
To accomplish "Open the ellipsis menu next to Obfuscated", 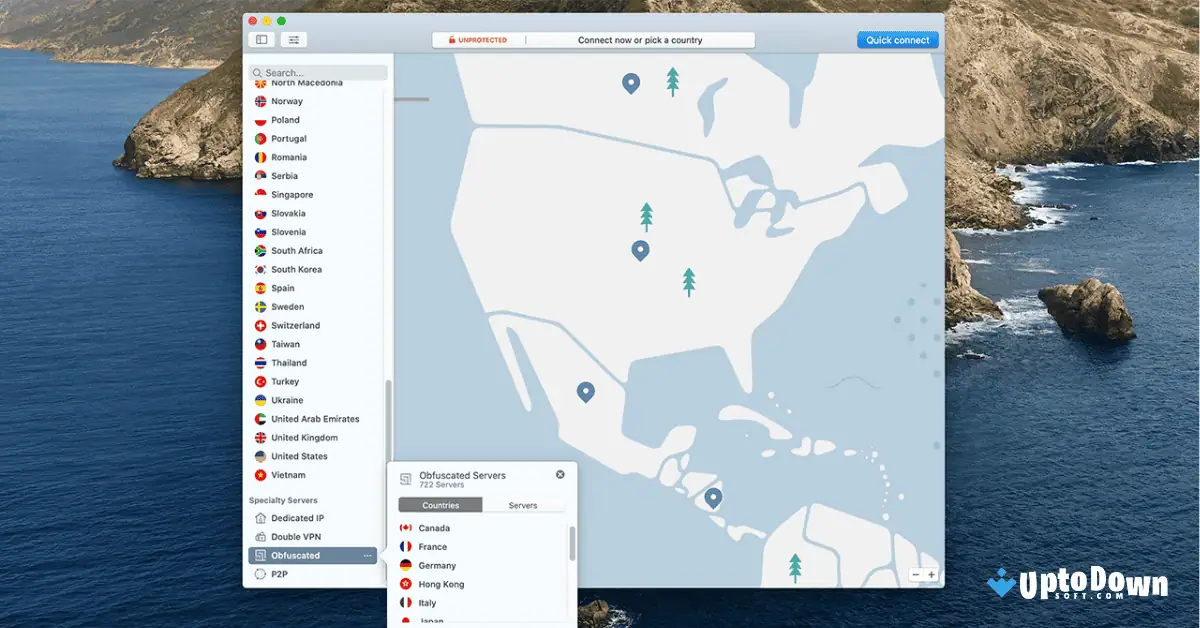I will tap(367, 555).
